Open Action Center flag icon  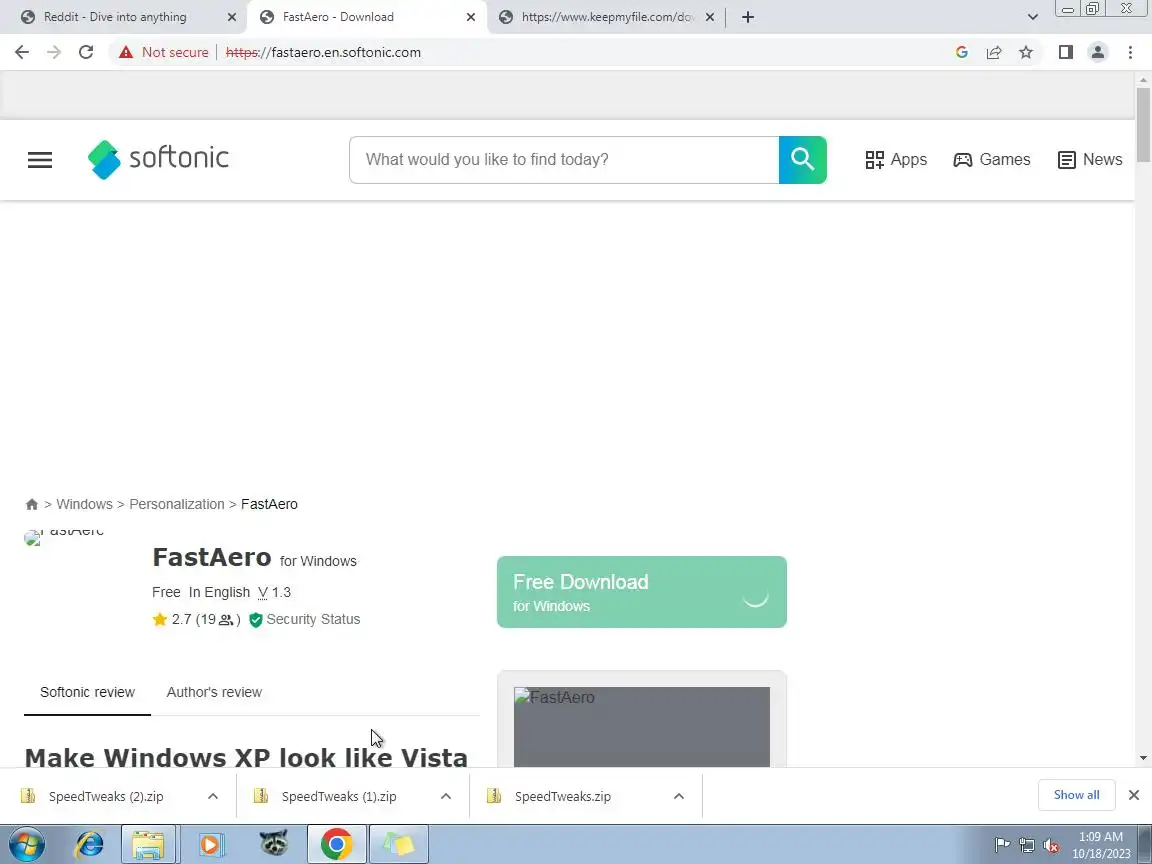[1001, 846]
